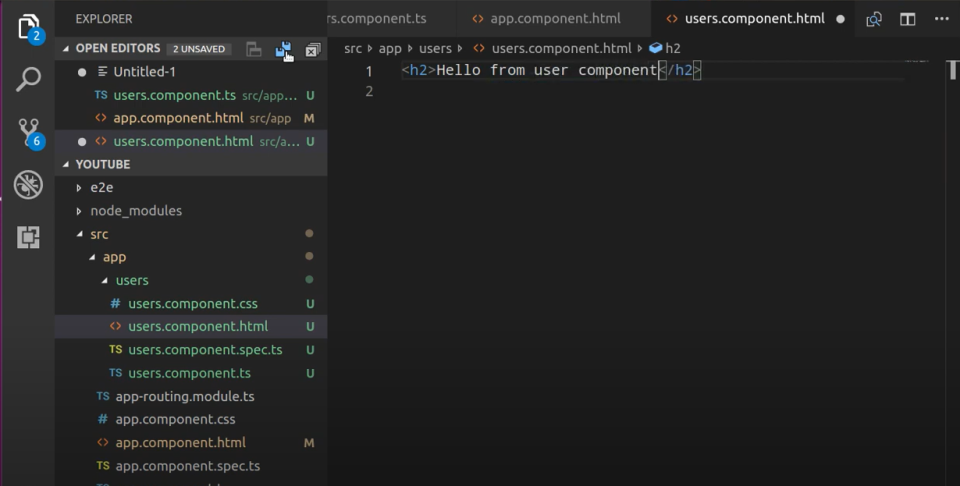Viewport: 960px width, 486px height.
Task: Open the Explorer view in activity bar
Action: [28, 27]
